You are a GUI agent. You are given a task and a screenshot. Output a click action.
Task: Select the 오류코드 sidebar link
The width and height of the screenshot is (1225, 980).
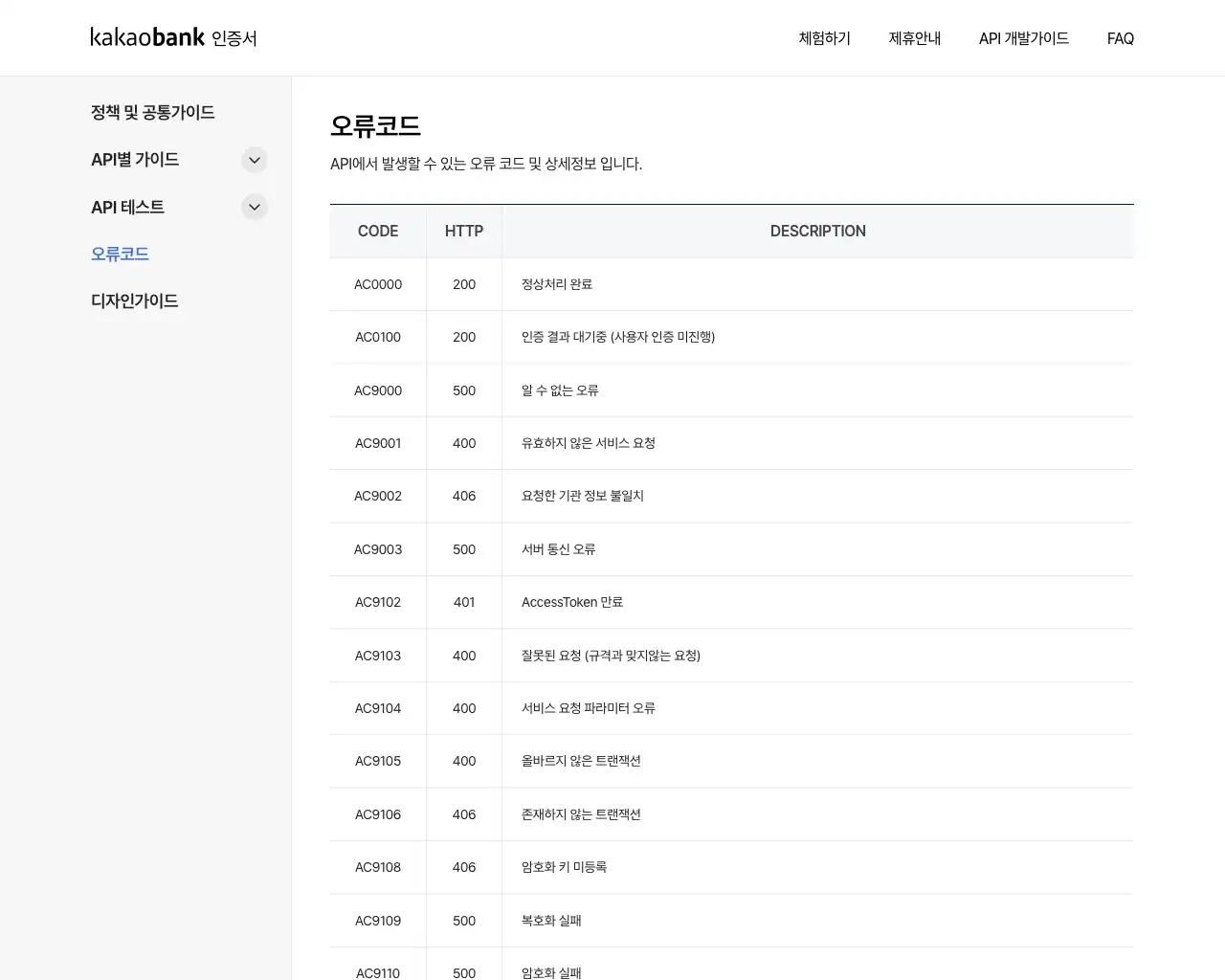point(120,254)
